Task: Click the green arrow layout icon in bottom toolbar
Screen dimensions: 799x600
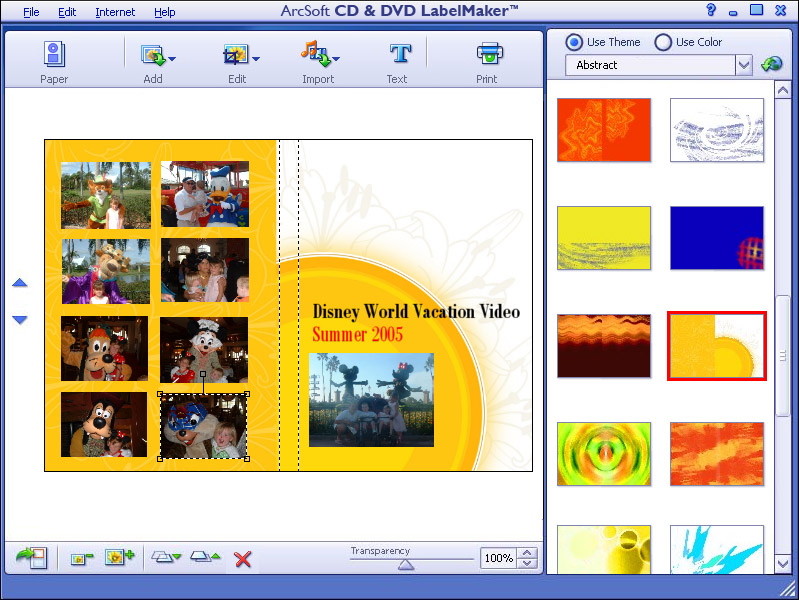Action: pos(31,557)
